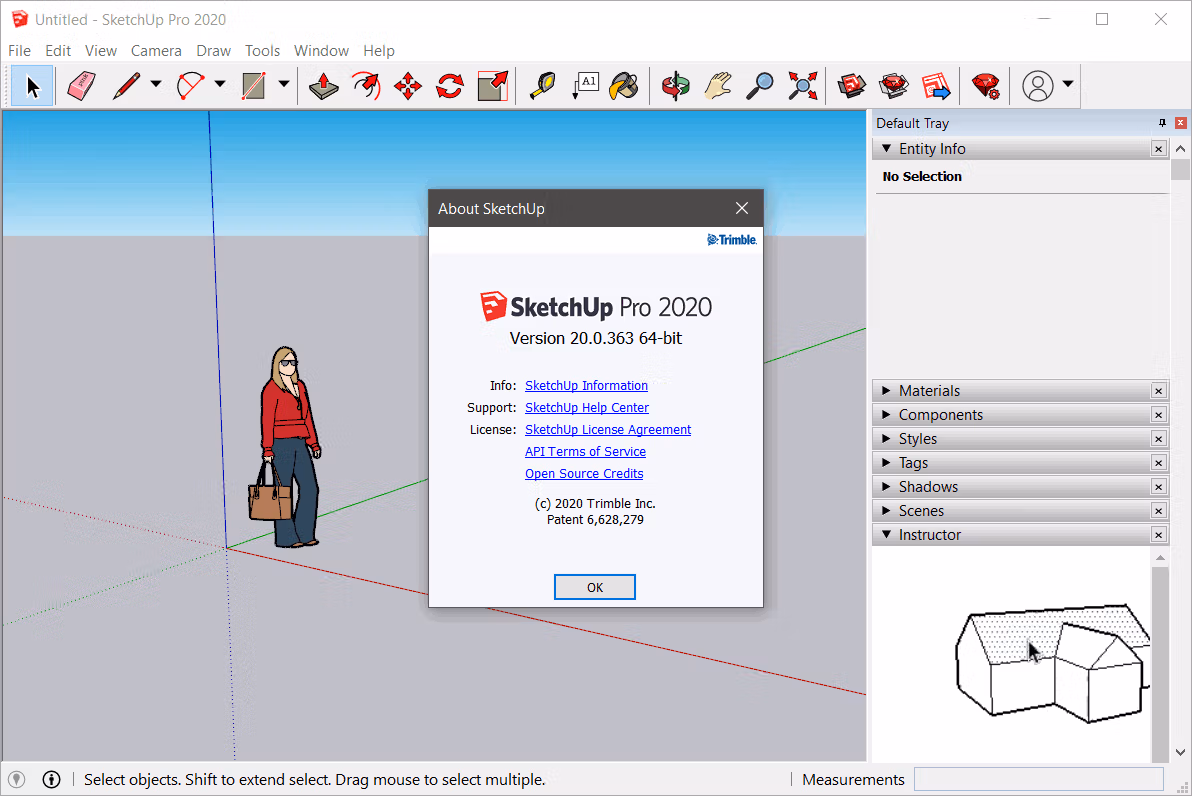Image resolution: width=1192 pixels, height=796 pixels.
Task: Click the woman figure in the viewport
Action: pyautogui.click(x=286, y=447)
